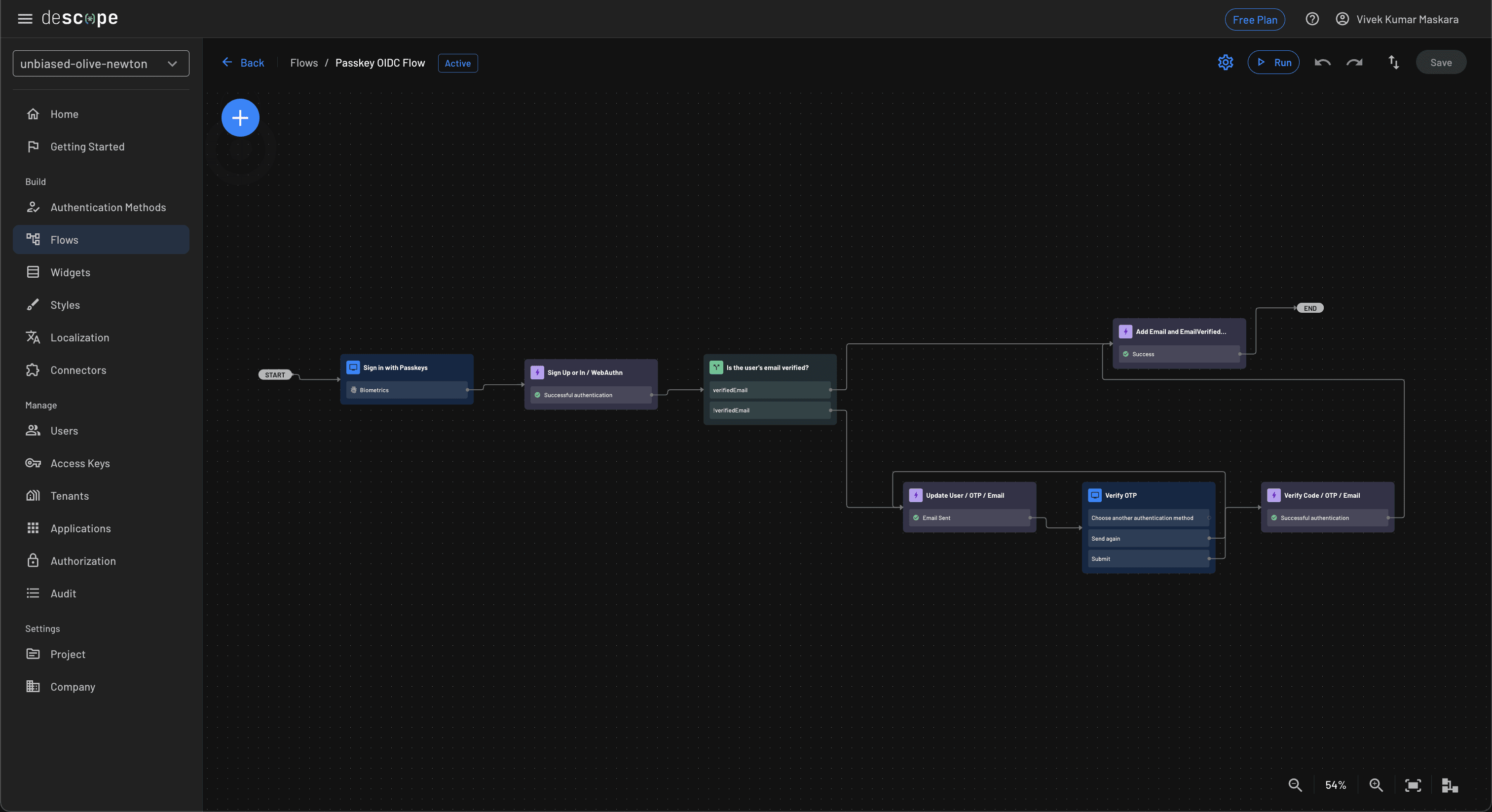Click the blue plus add-step button

click(240, 117)
